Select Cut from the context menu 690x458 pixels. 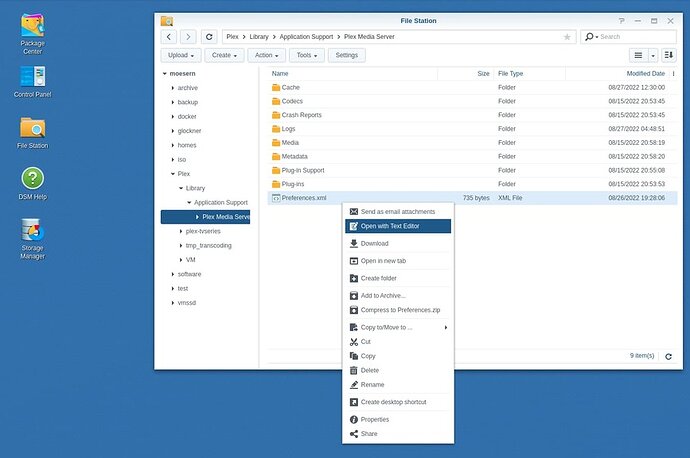click(x=398, y=342)
